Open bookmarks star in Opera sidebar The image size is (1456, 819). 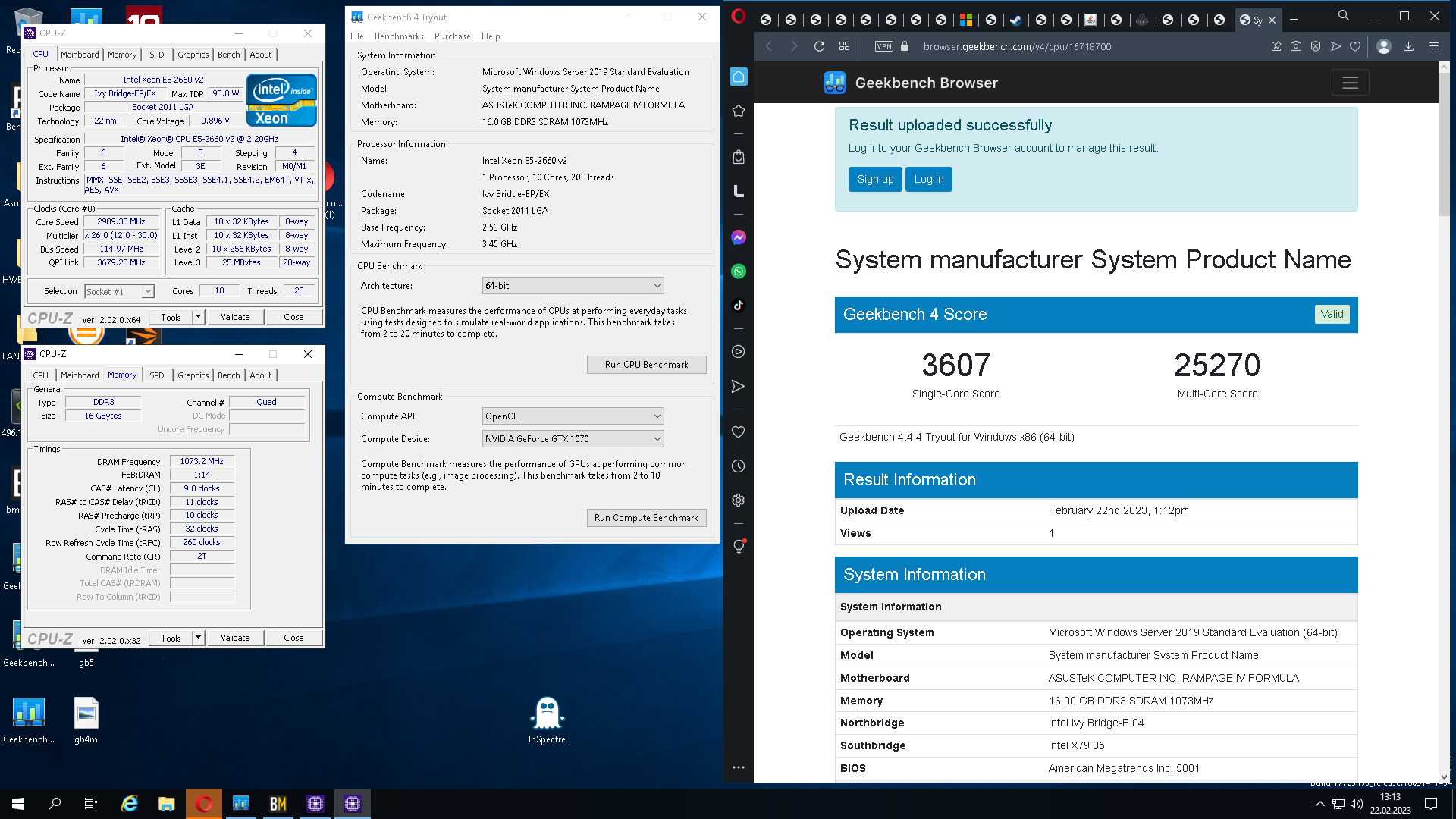tap(739, 111)
